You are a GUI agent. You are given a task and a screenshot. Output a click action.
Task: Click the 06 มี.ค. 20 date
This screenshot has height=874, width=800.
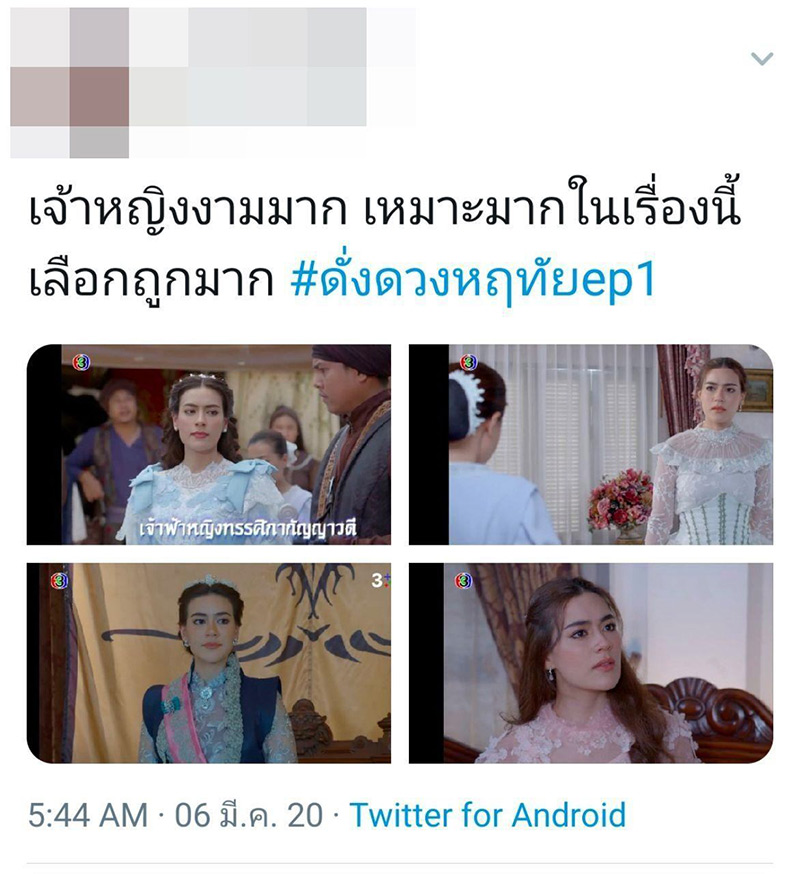point(249,815)
